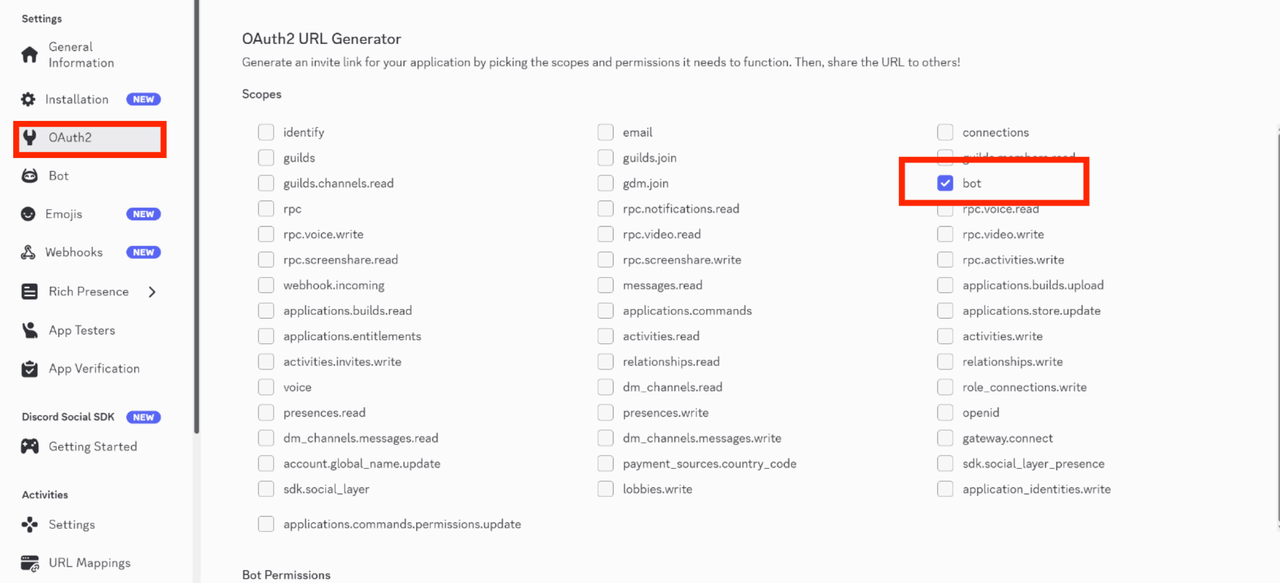This screenshot has width=1280, height=583.
Task: Go to Activities Settings page
Action: pyautogui.click(x=71, y=525)
